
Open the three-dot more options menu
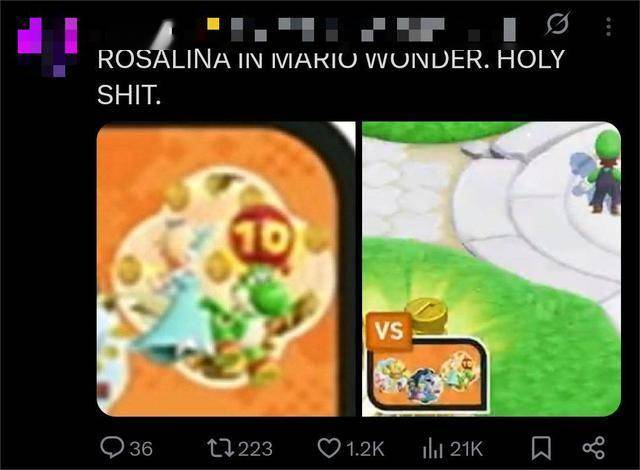click(x=609, y=27)
